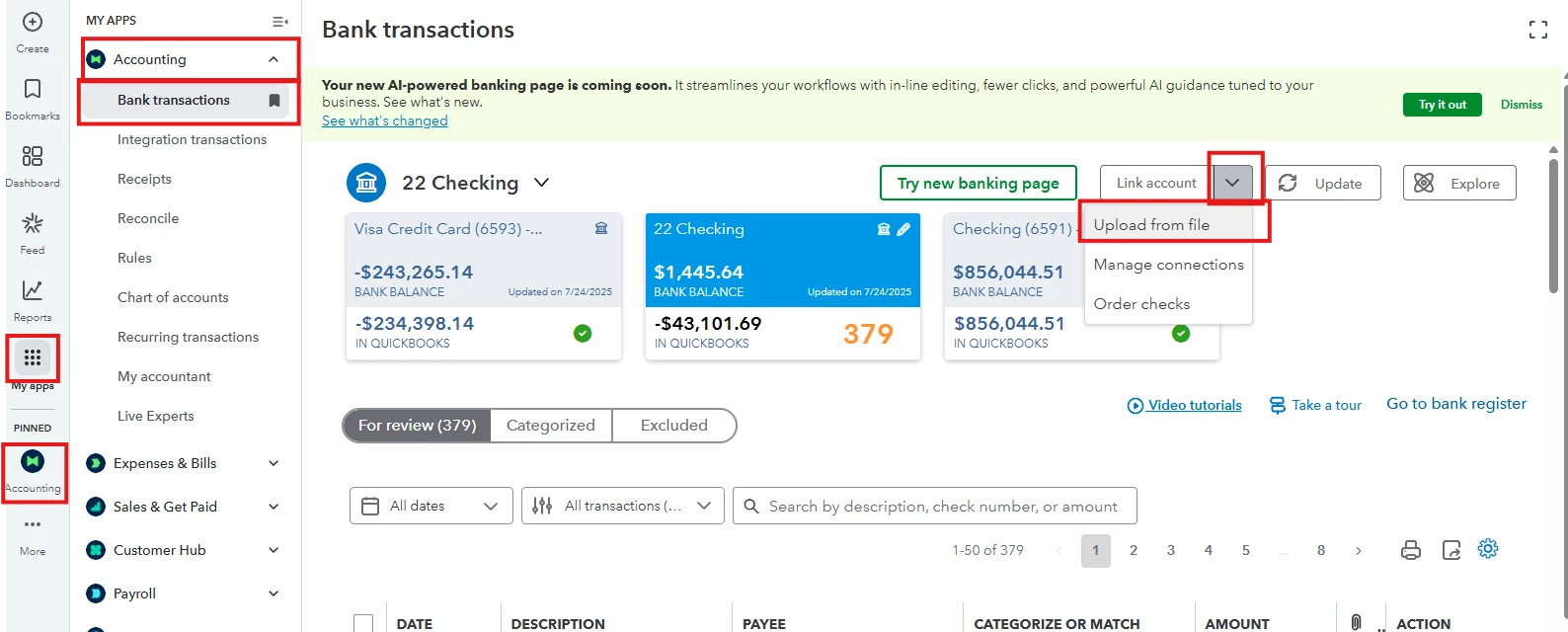Click Try new banking page button

click(979, 183)
